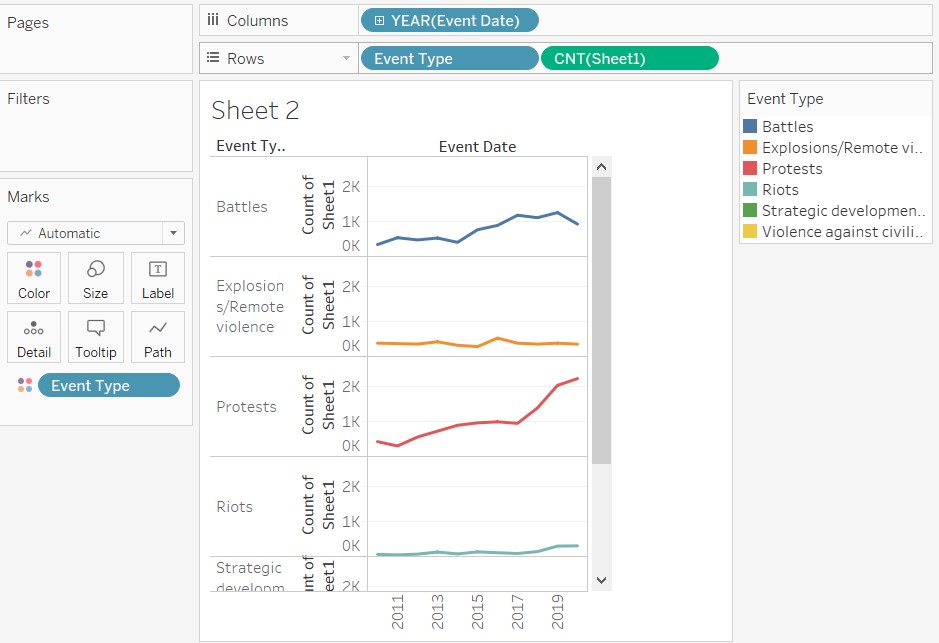Click the Size mark button
Viewport: 939px width, 643px height.
tap(96, 278)
